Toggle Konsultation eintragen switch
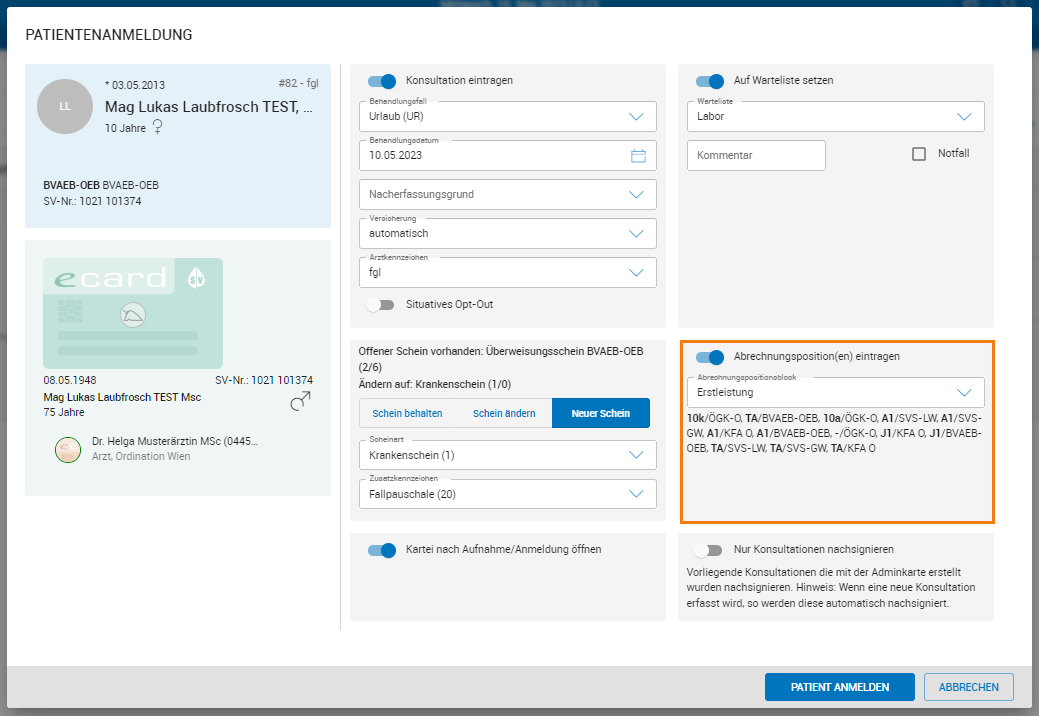1039x716 pixels. pos(382,81)
